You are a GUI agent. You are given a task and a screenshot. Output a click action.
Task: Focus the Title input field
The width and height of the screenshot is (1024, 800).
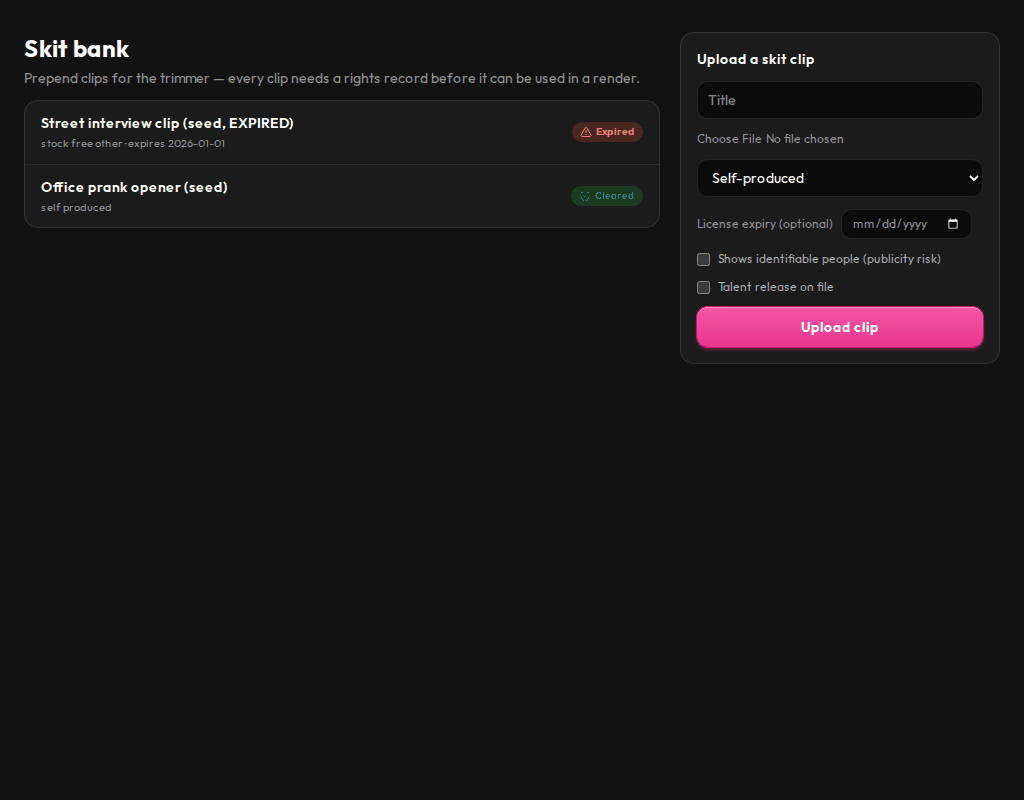(x=840, y=100)
